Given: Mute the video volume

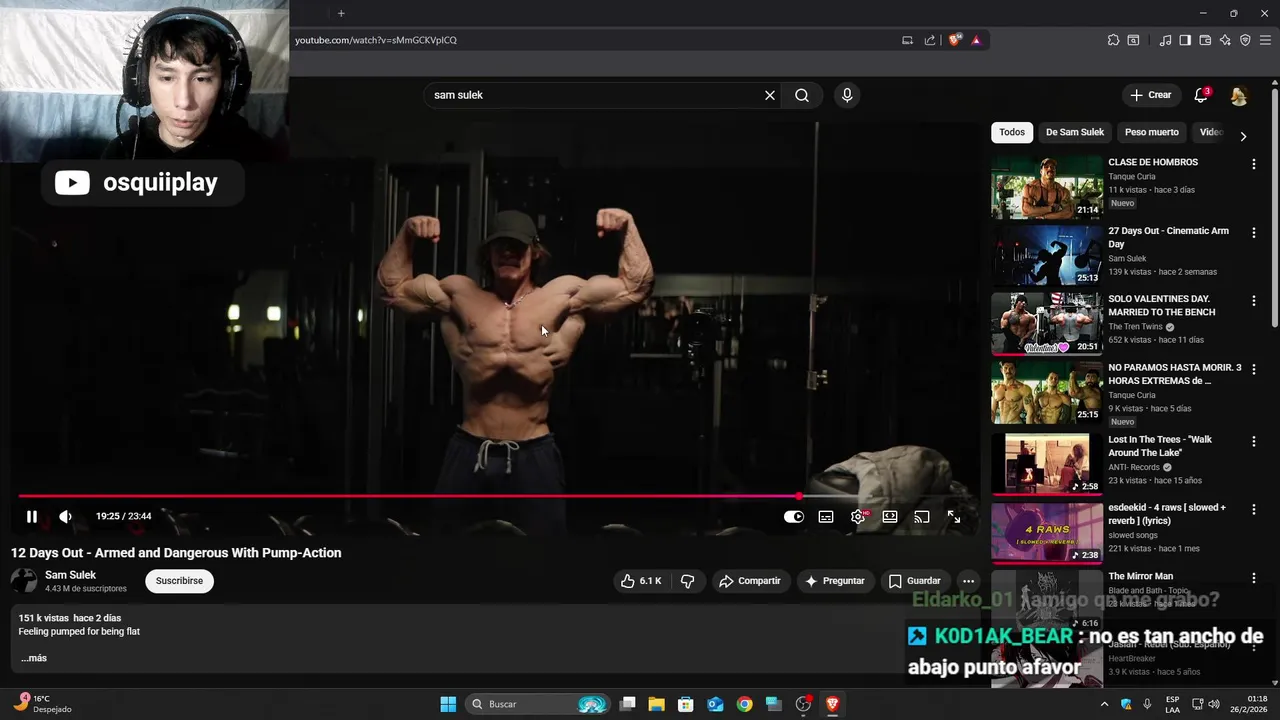Looking at the screenshot, I should (66, 516).
